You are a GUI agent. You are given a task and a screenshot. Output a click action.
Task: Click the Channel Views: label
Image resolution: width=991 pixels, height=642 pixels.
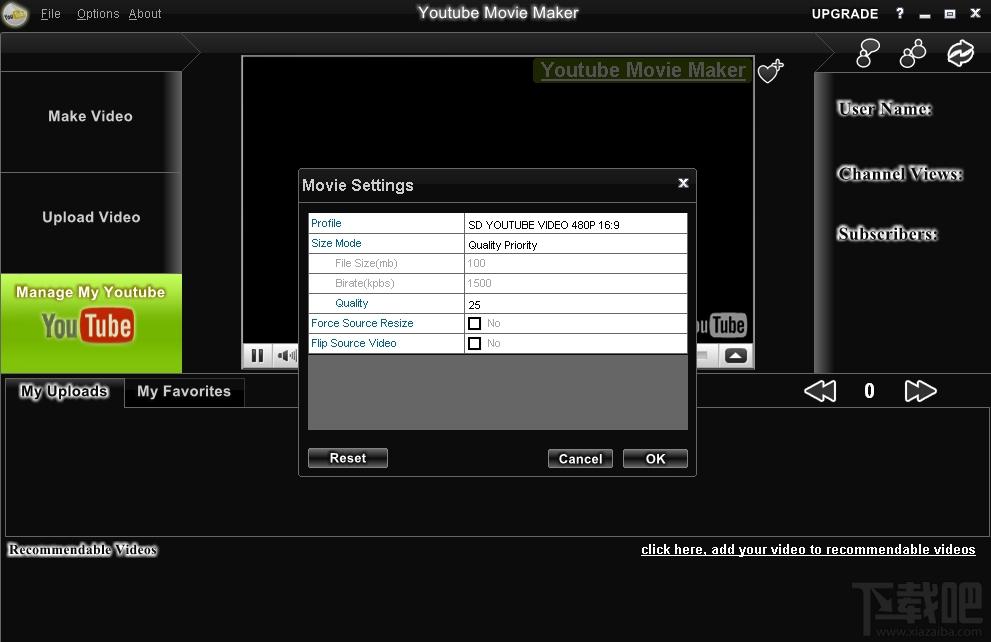coord(899,174)
